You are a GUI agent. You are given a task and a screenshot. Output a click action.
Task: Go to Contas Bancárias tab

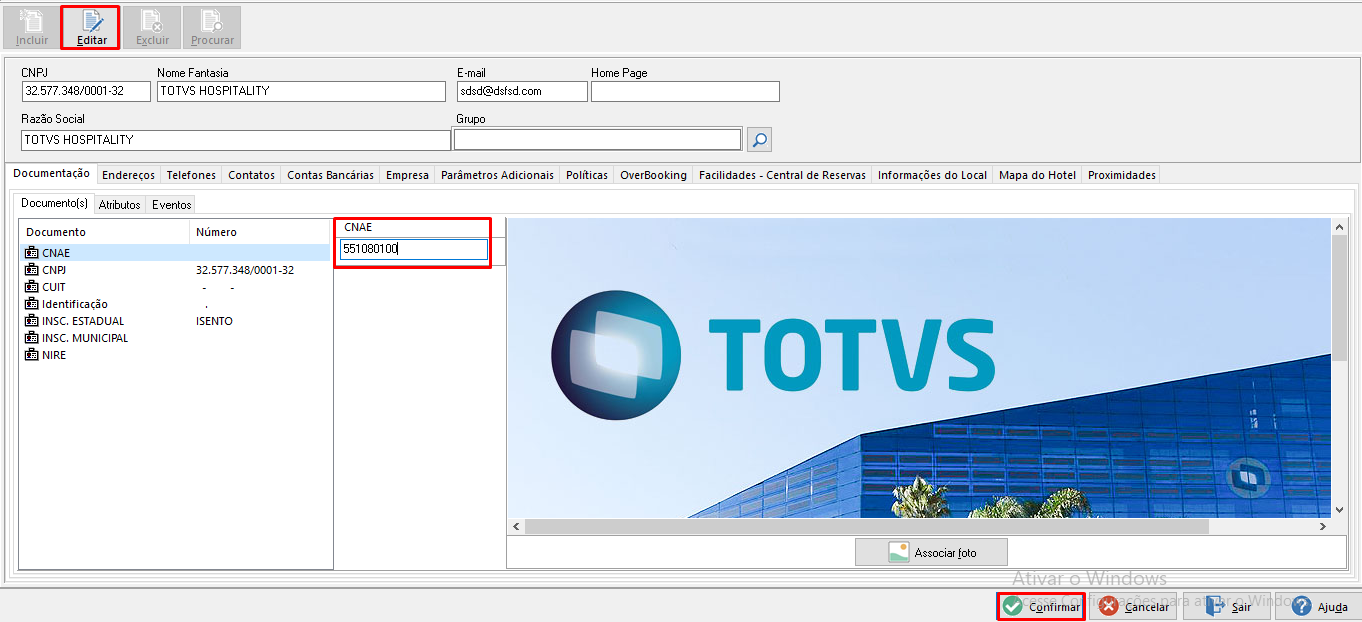click(x=330, y=175)
